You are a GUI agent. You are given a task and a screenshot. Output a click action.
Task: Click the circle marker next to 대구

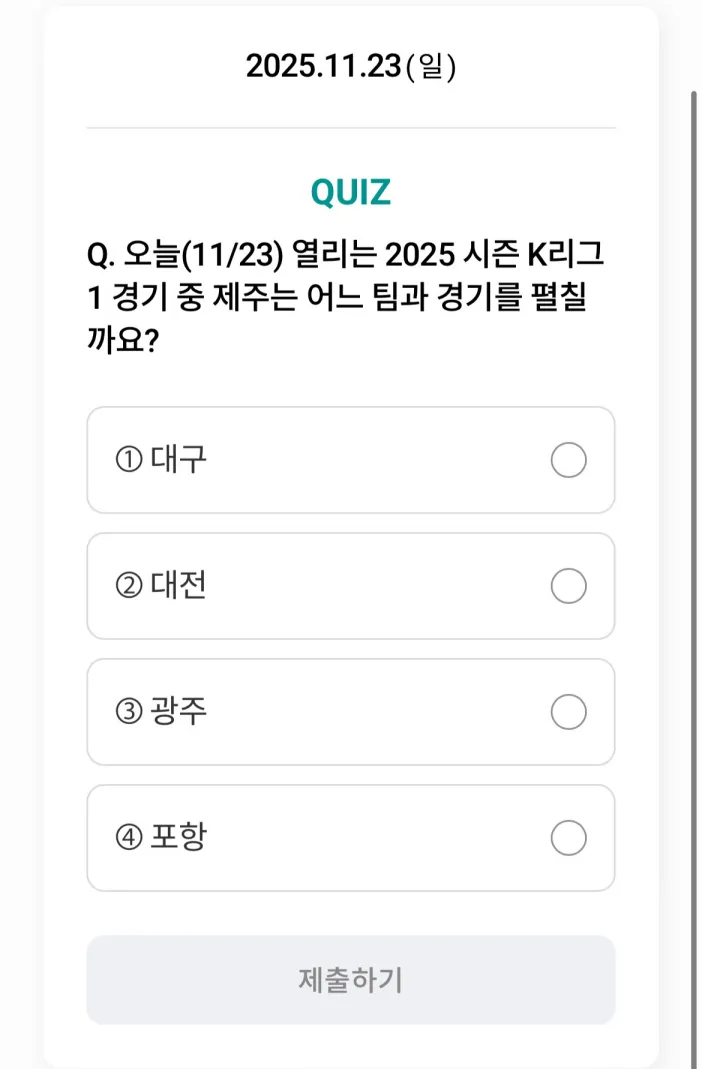[x=568, y=461]
